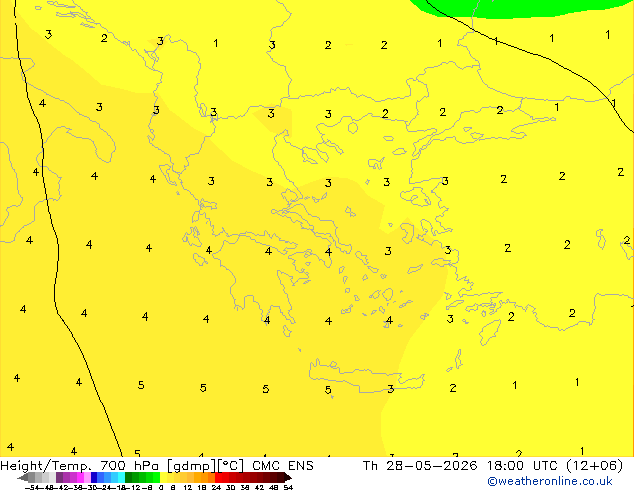Viewport: 634px width, 490px height.
Task: Click the Height/Temp. 700 hPa title text
Action: [80, 466]
